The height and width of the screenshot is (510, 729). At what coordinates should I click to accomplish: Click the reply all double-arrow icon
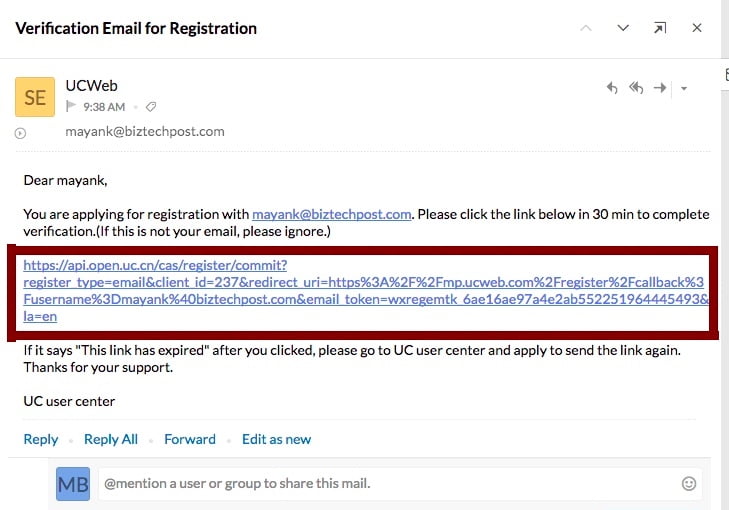pyautogui.click(x=636, y=88)
